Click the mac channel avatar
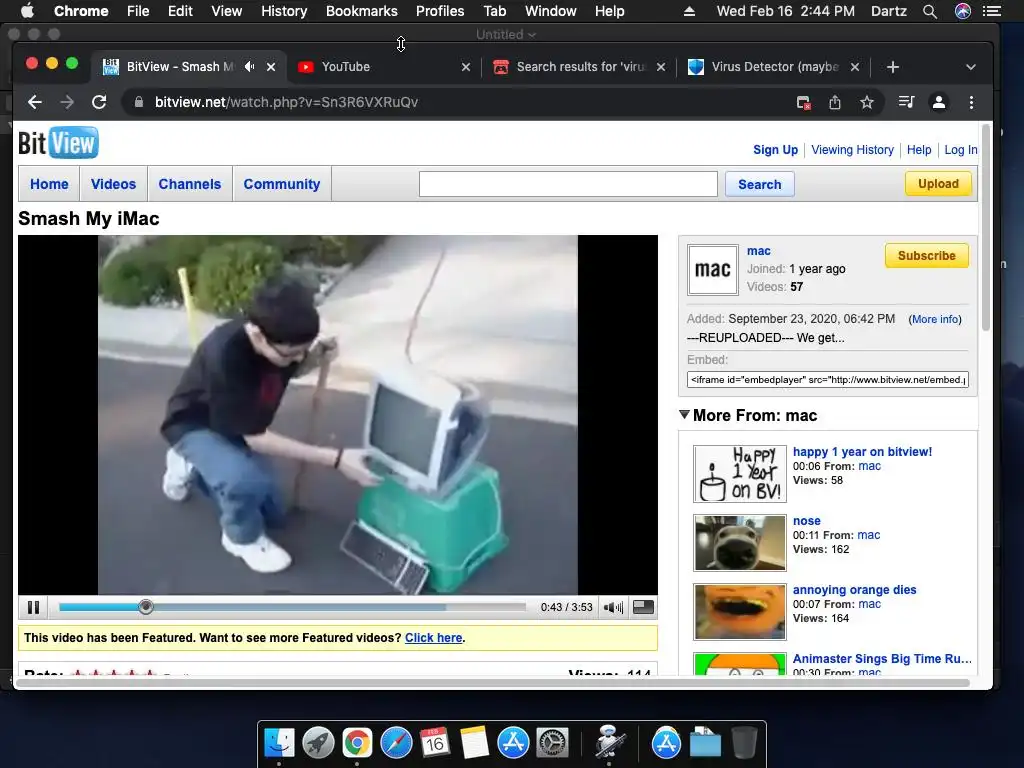 [712, 270]
